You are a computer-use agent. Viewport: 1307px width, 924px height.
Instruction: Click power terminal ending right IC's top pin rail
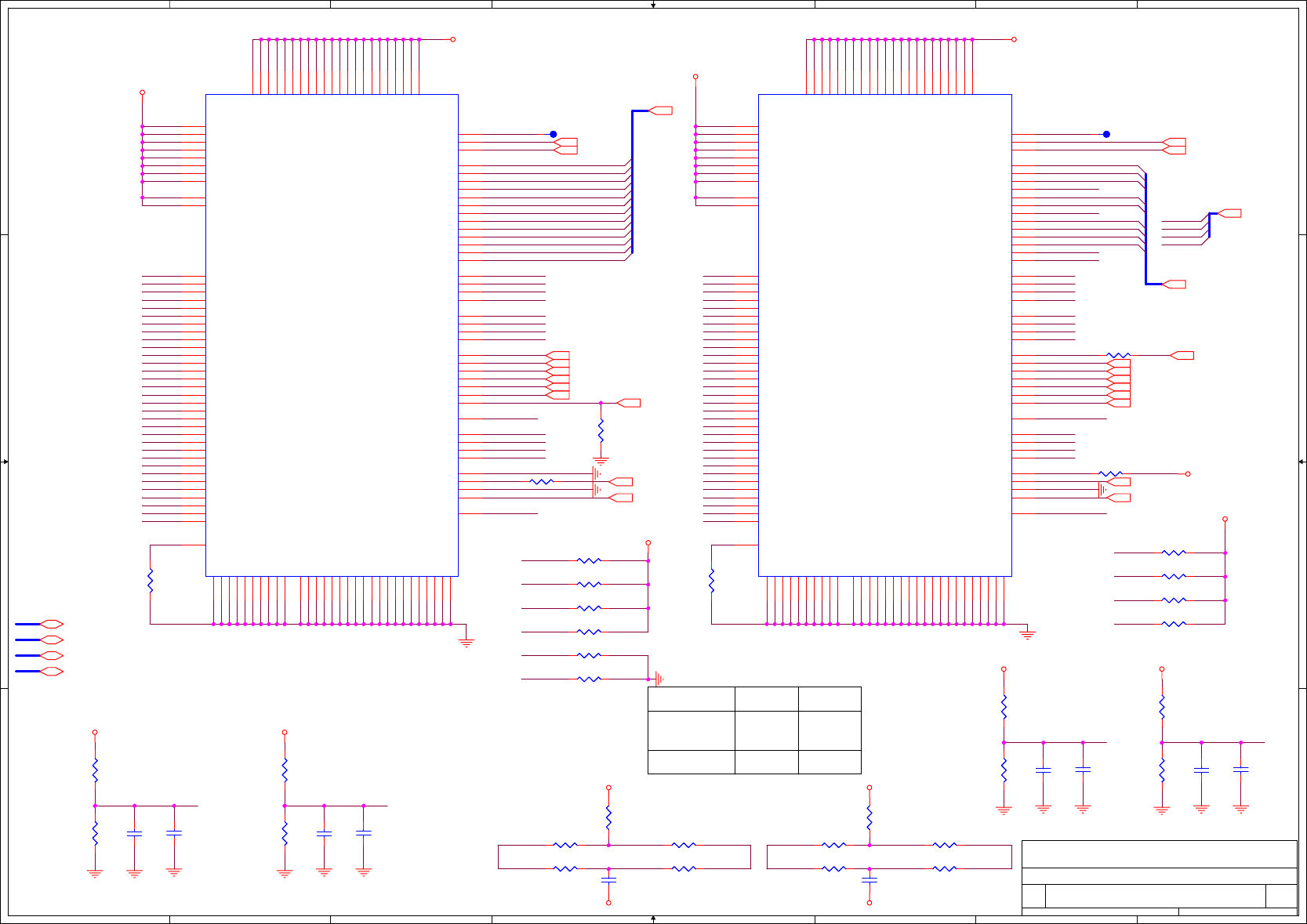click(x=1014, y=39)
